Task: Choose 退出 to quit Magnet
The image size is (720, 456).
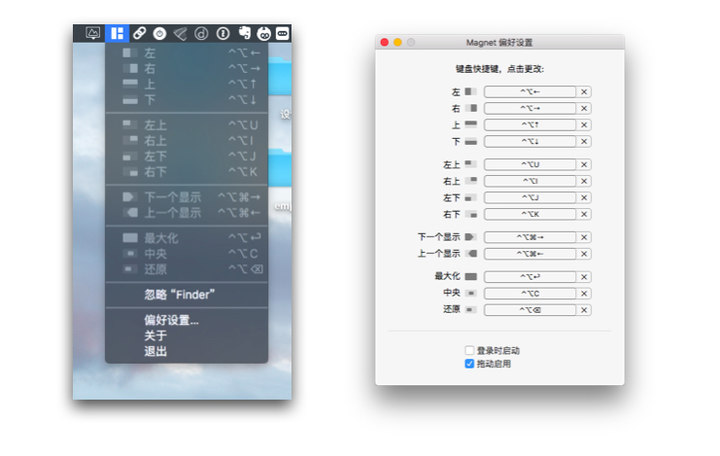Action: (x=186, y=351)
